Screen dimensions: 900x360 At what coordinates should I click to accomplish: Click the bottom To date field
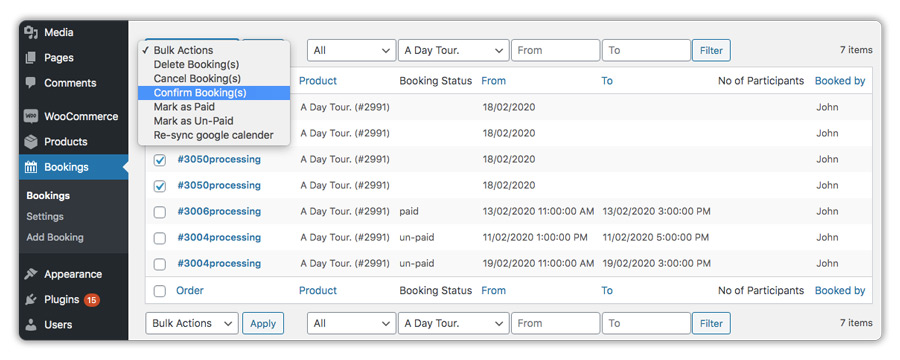646,323
